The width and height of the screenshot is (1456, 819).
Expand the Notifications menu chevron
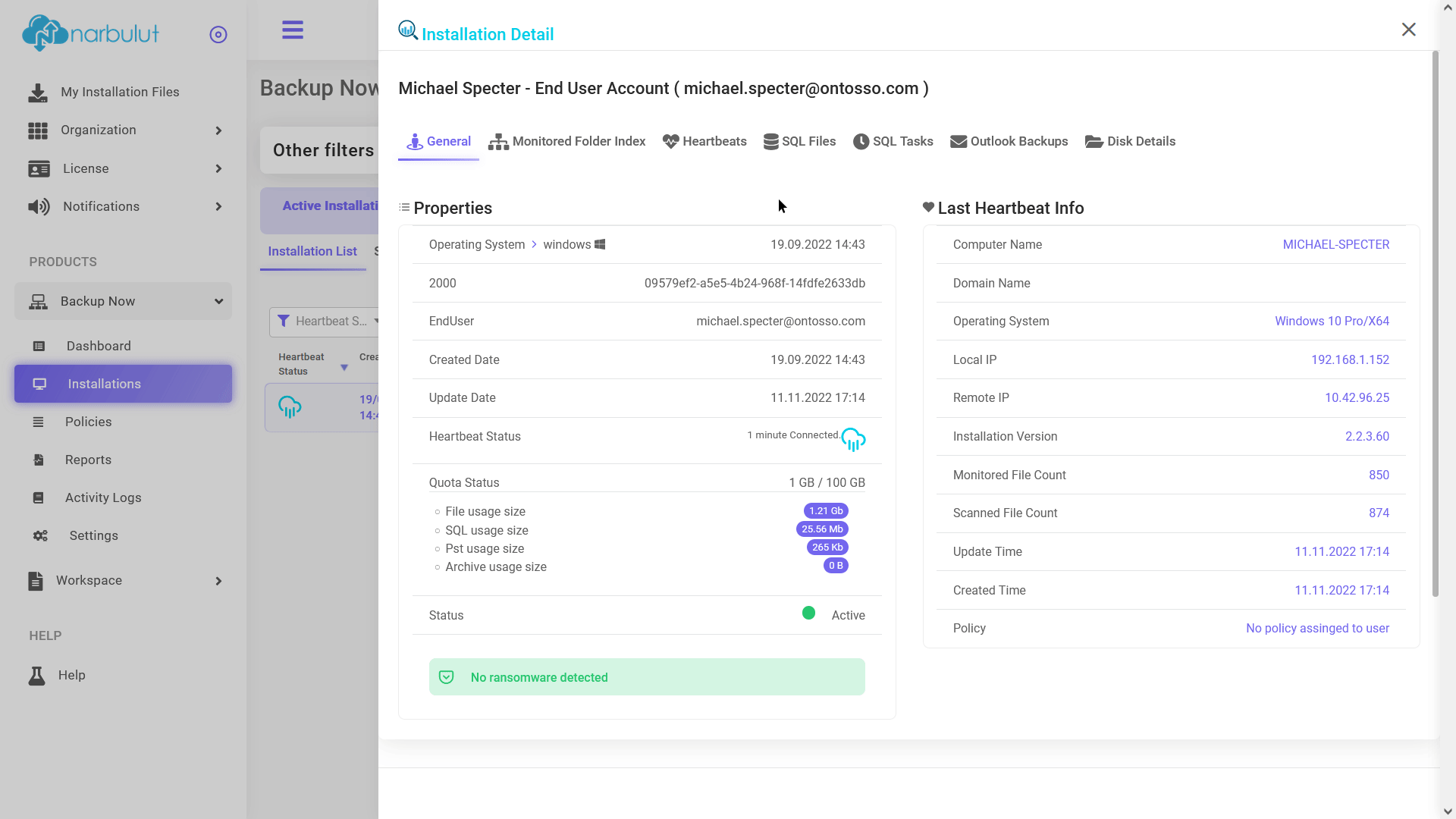click(x=218, y=206)
